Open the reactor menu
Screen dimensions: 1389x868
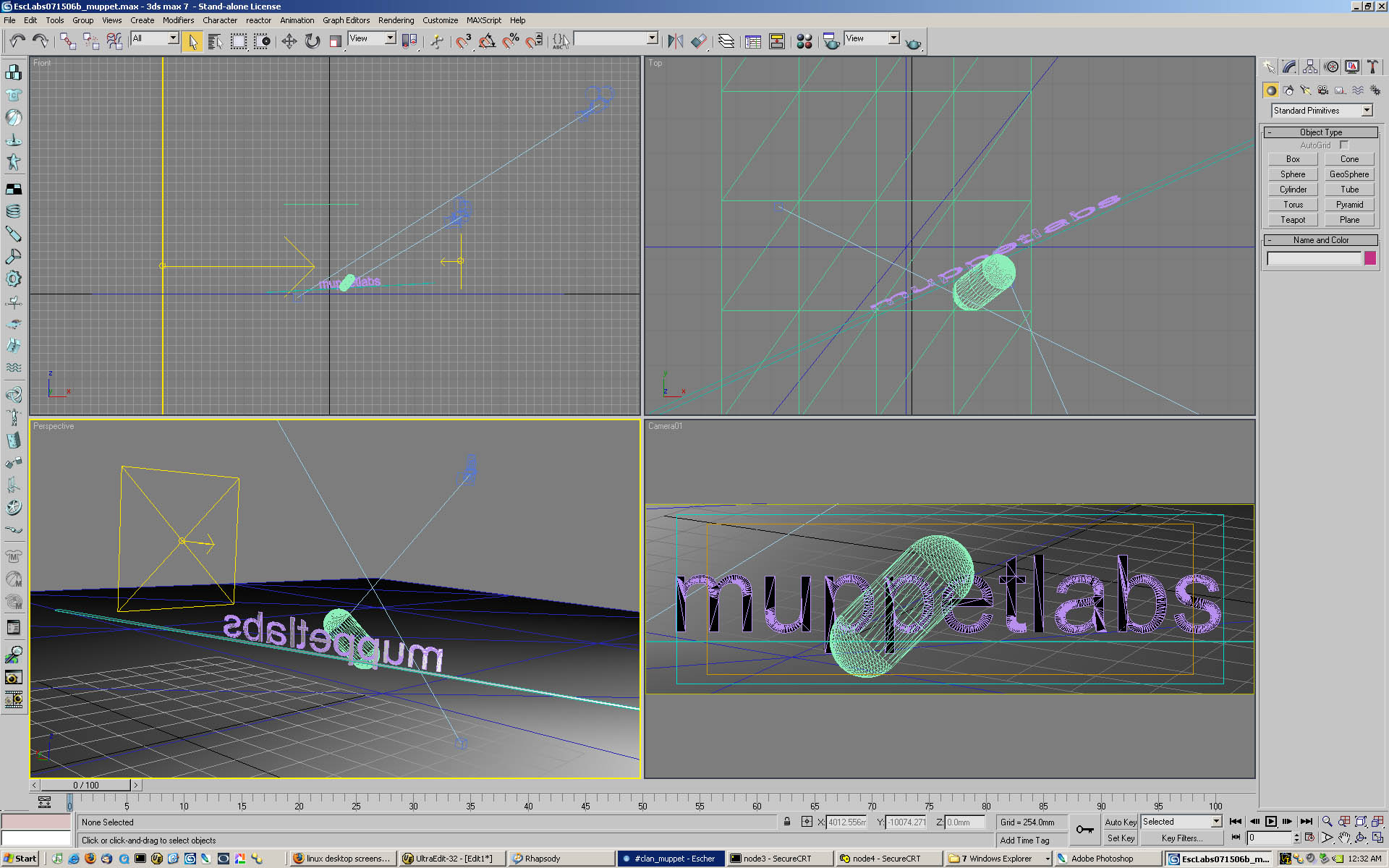pos(258,20)
